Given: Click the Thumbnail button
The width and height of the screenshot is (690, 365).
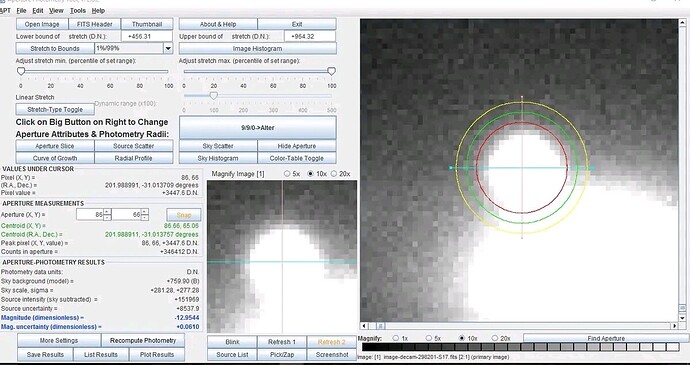Looking at the screenshot, I should point(147,24).
